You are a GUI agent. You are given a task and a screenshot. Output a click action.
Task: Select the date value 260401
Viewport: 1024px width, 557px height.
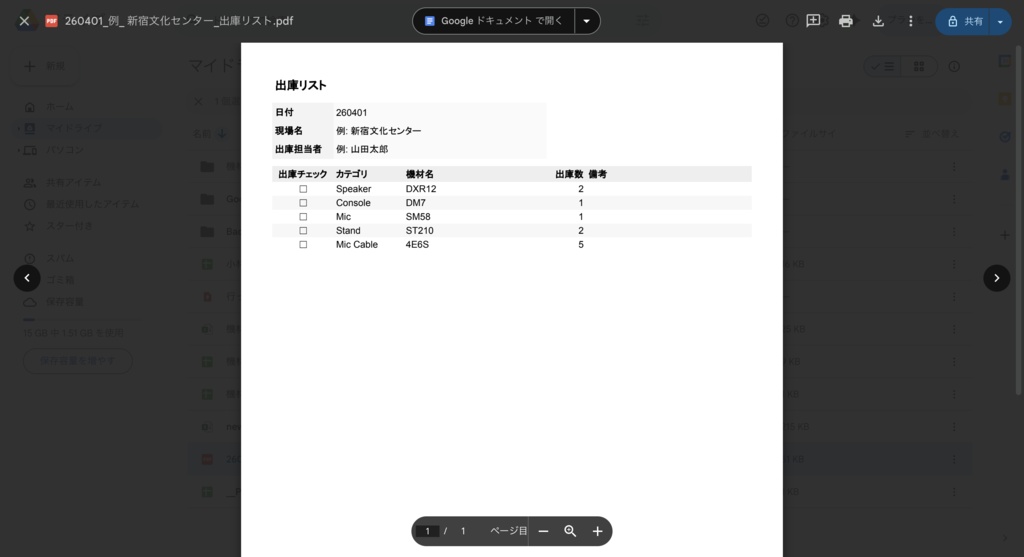pos(351,112)
